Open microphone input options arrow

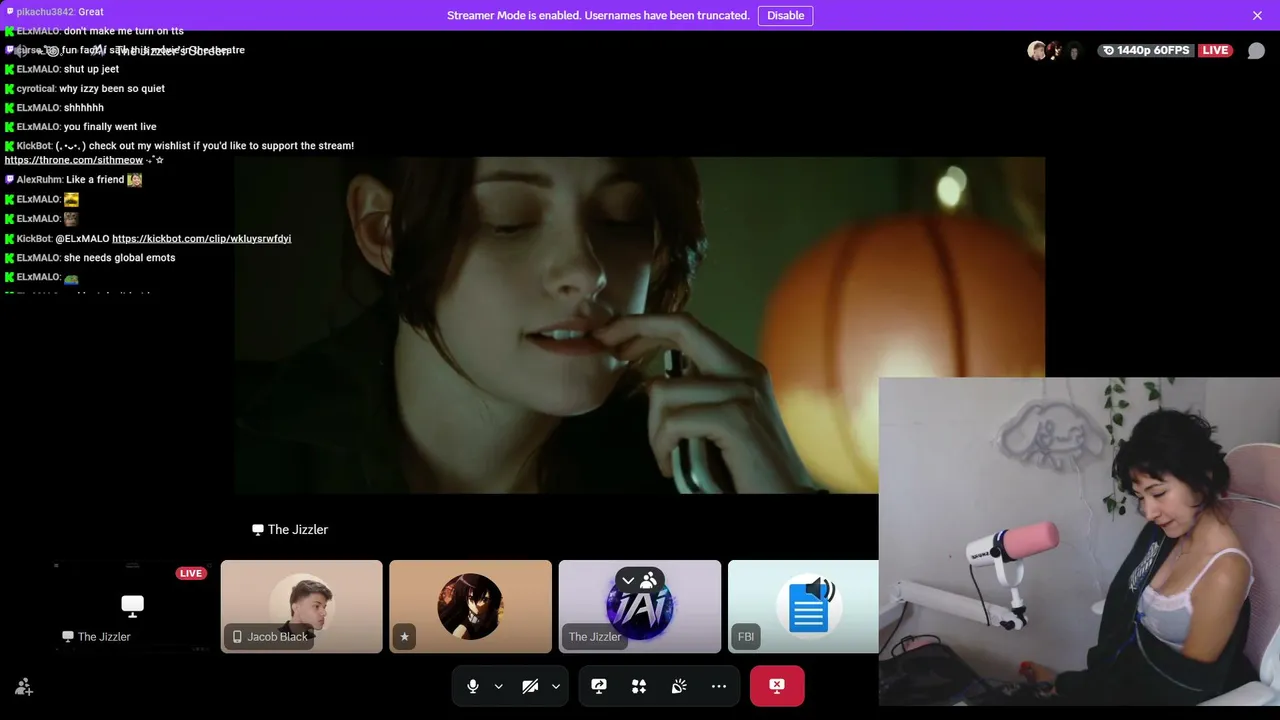[498, 686]
